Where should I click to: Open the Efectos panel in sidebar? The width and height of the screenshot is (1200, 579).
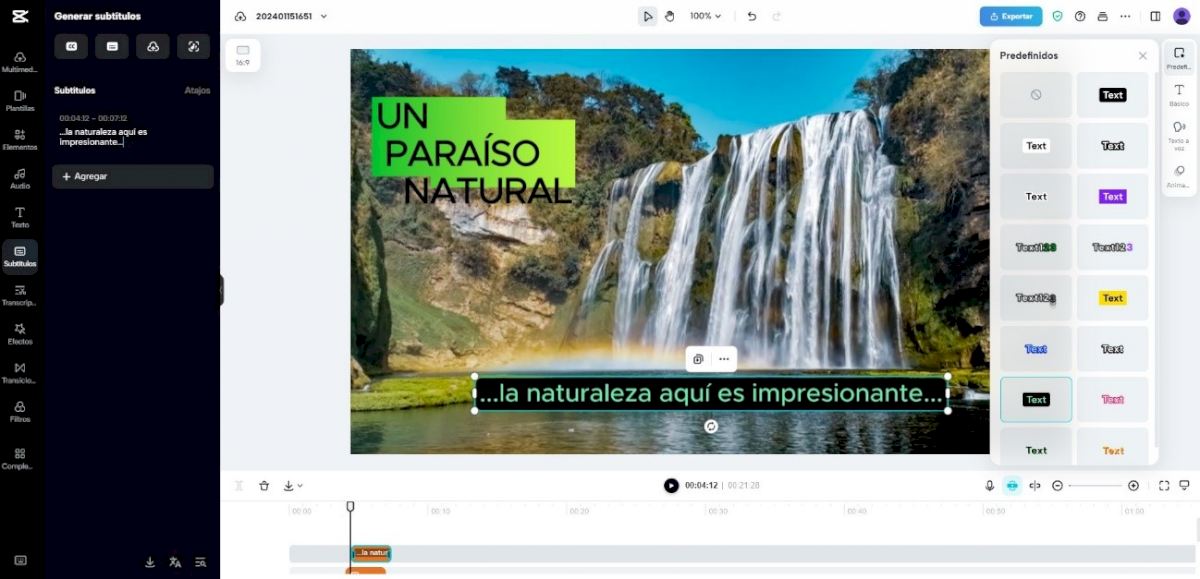click(20, 334)
